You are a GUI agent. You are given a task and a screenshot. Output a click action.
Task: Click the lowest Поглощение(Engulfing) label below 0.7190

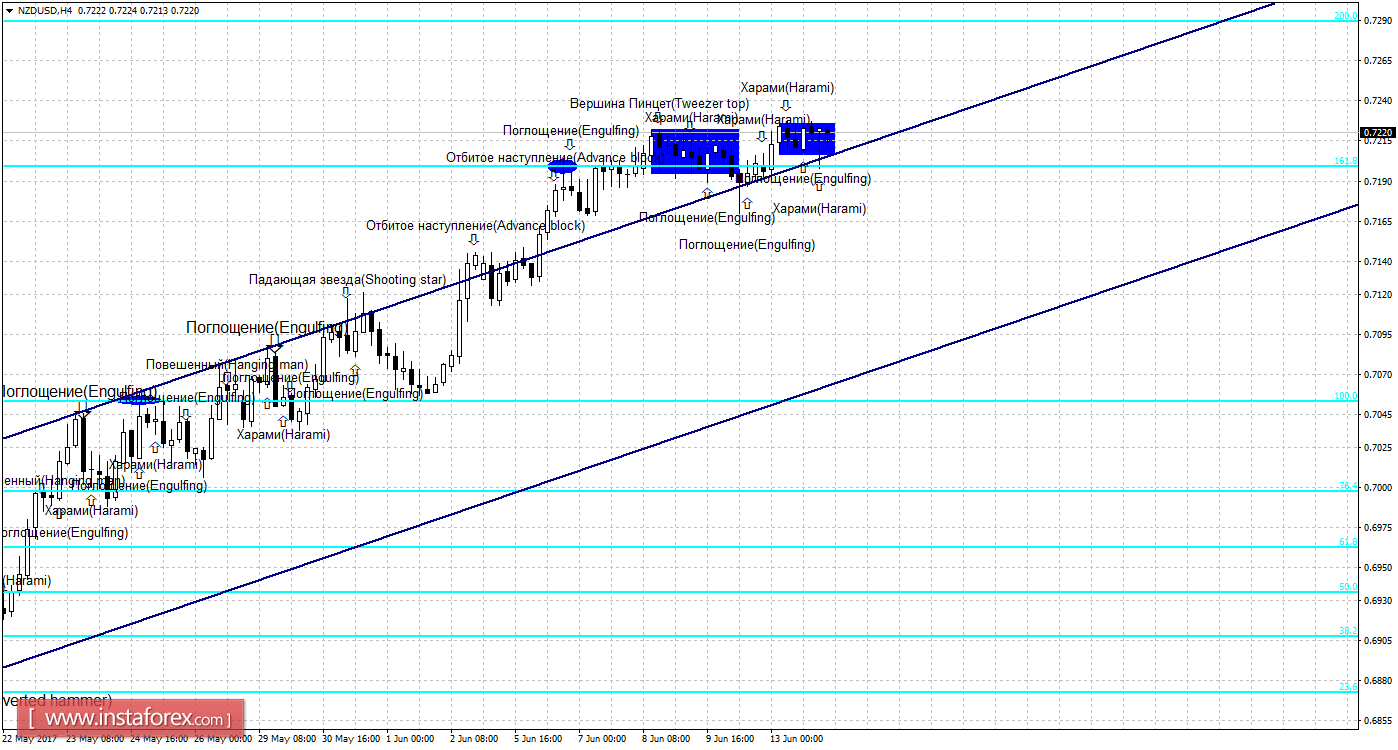pyautogui.click(x=747, y=244)
